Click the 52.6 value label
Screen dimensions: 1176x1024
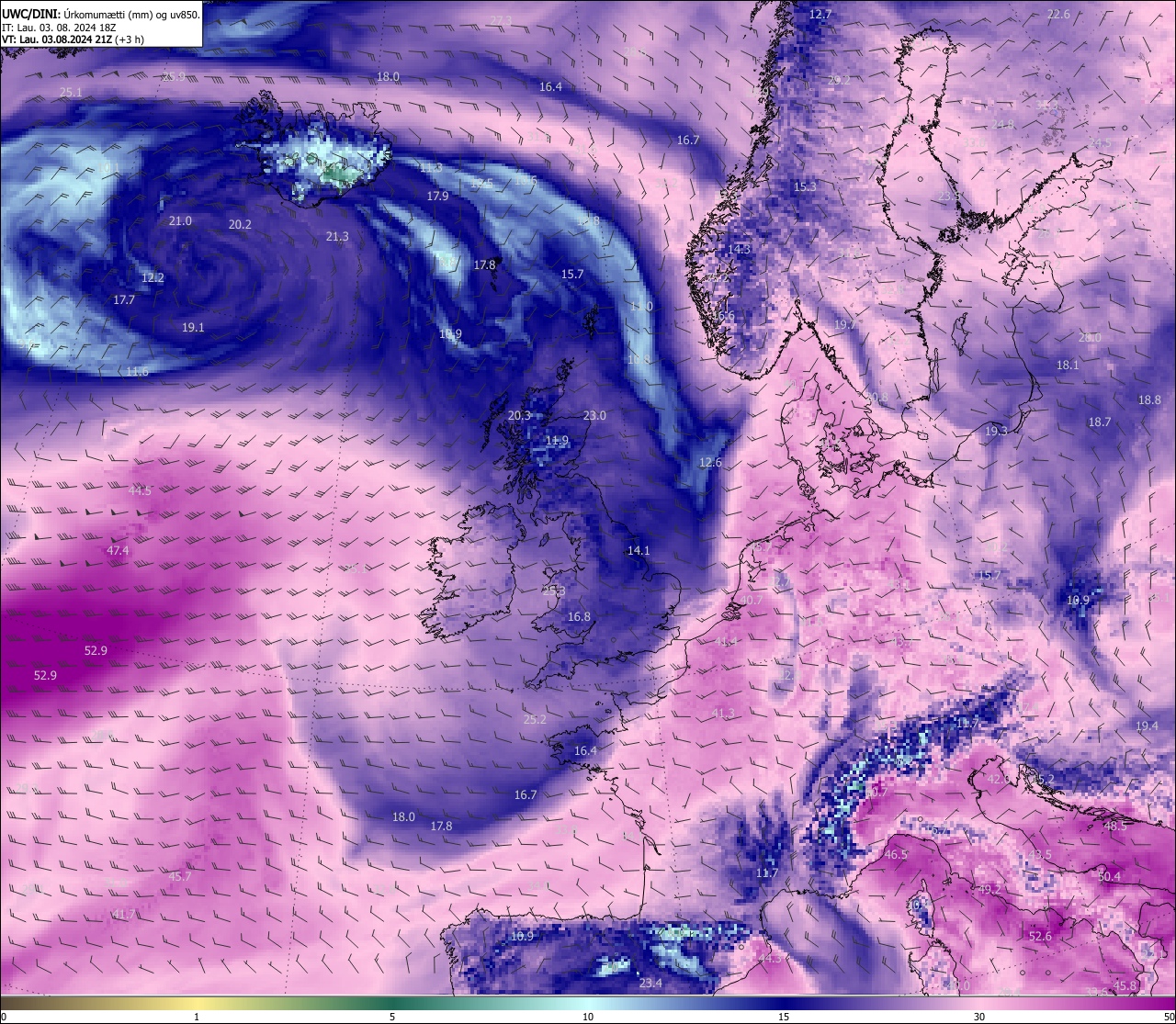pos(1040,937)
